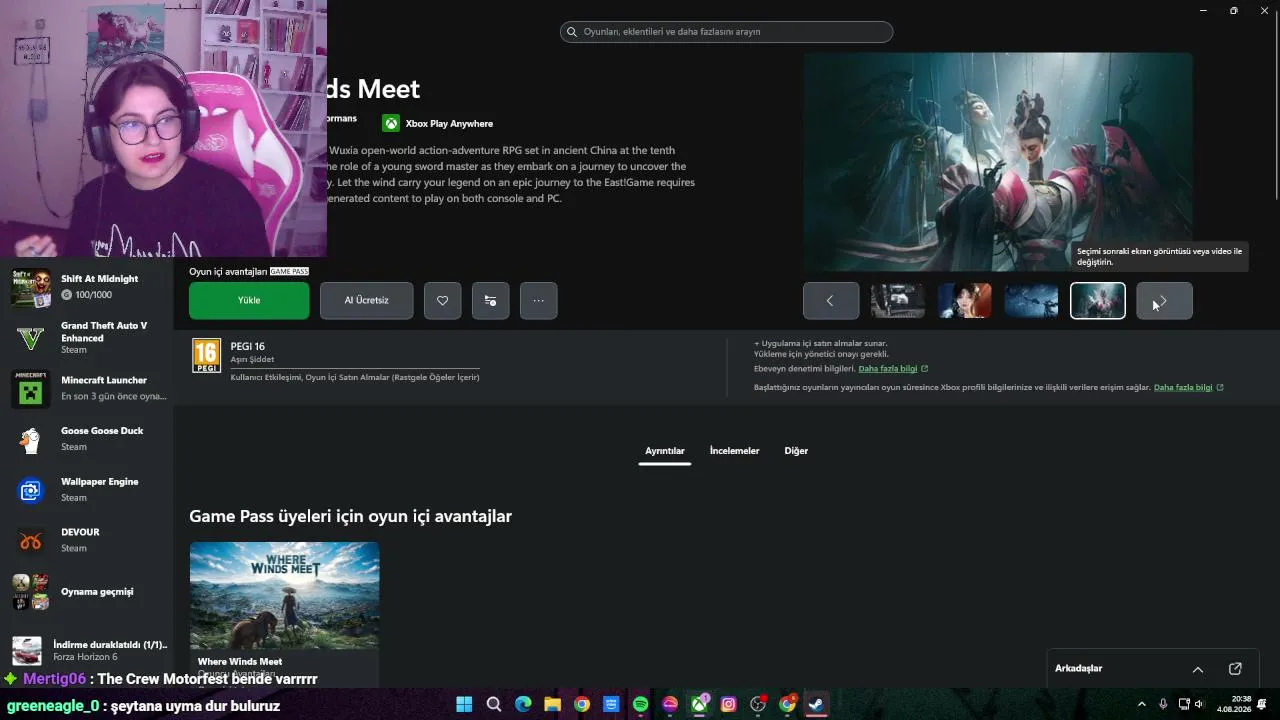The width and height of the screenshot is (1280, 720).
Task: Switch to Xbox app on taskbar
Action: tap(699, 704)
